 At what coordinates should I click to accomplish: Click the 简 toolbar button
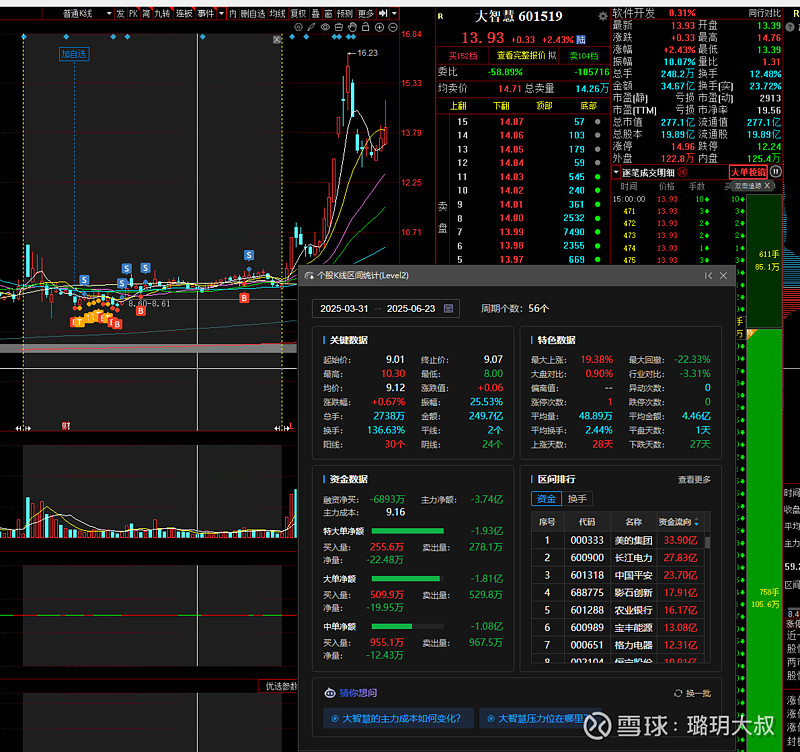point(146,14)
